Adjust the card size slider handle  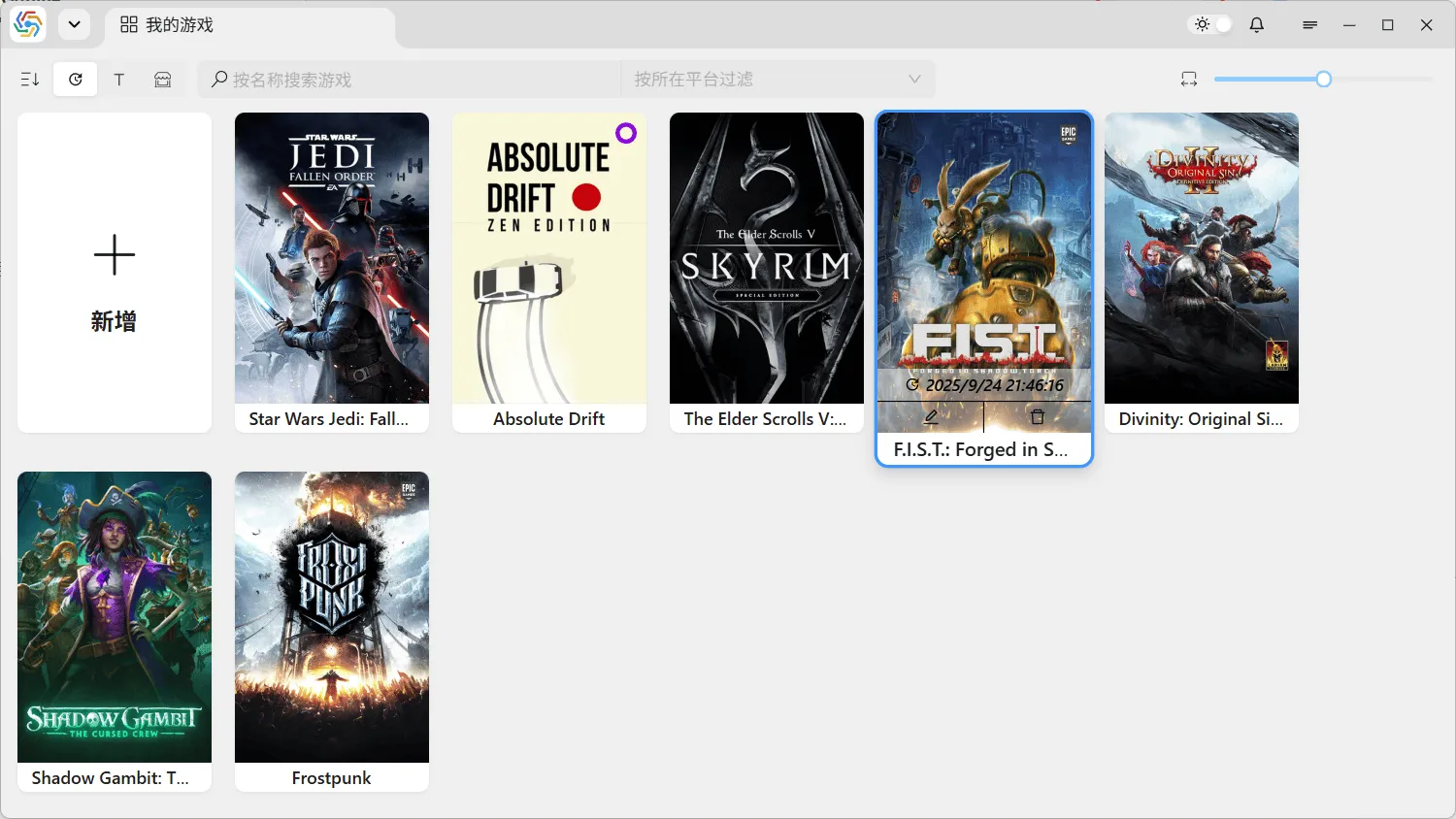(x=1323, y=80)
